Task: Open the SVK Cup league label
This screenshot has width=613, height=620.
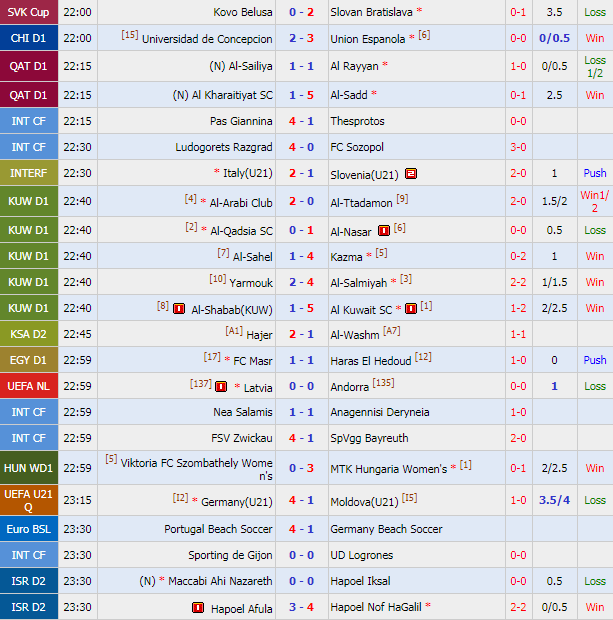Action: [x=29, y=12]
